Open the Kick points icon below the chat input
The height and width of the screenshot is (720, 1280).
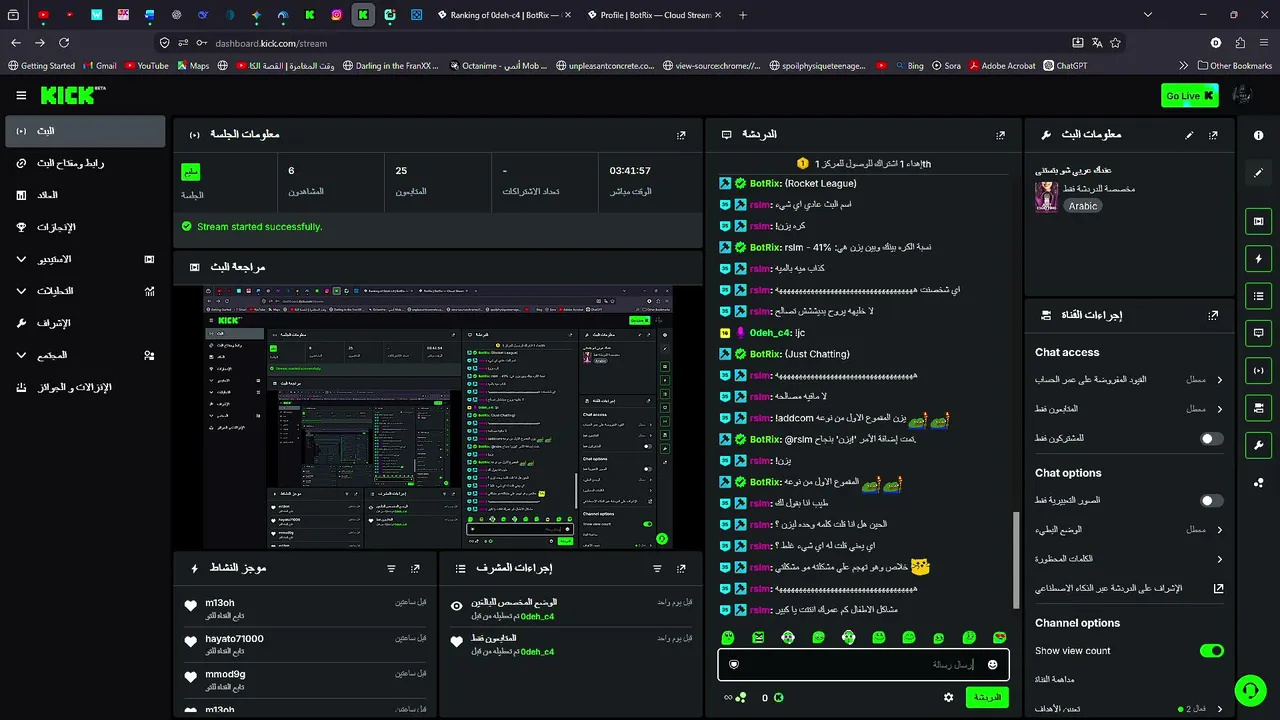778,698
